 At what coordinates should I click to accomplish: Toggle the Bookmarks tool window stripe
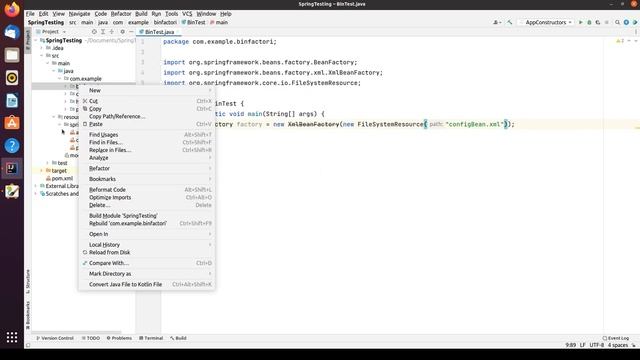pyautogui.click(x=28, y=315)
